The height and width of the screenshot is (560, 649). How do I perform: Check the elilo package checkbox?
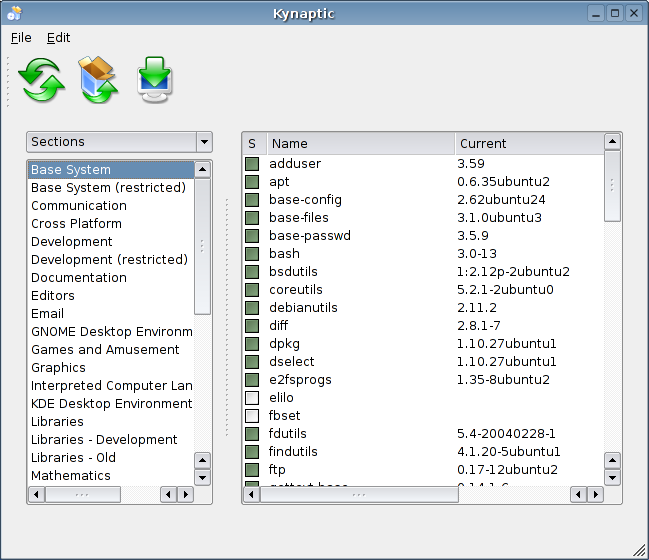pyautogui.click(x=252, y=397)
